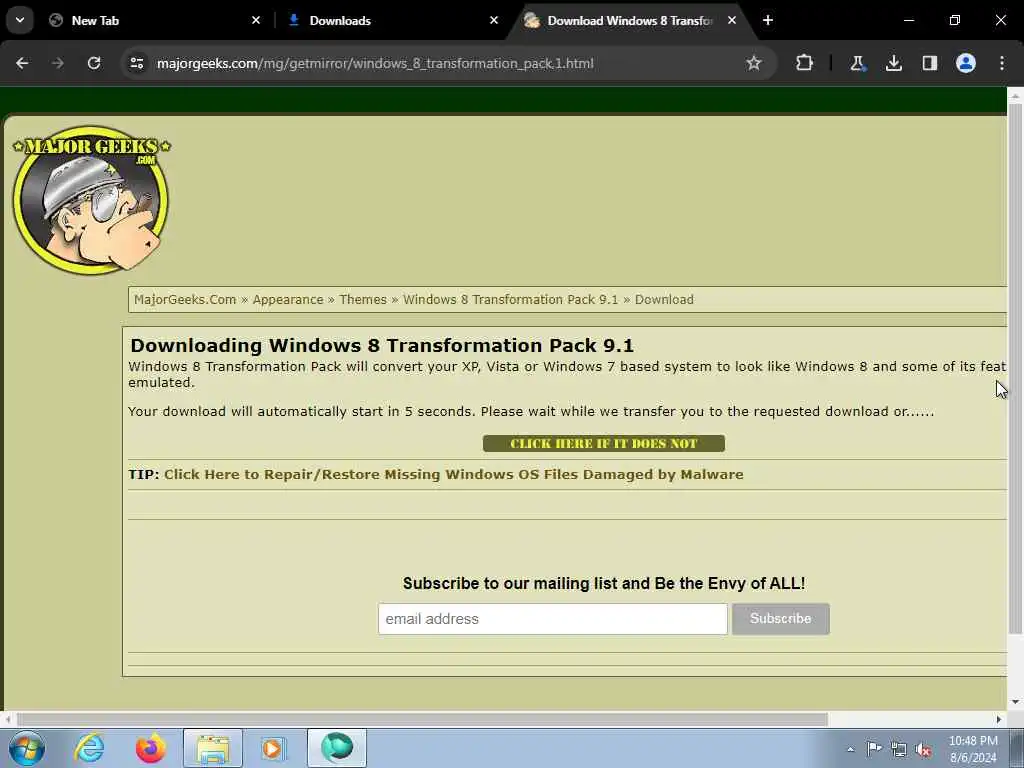The height and width of the screenshot is (768, 1024).
Task: Close the New Tab tab
Action: pyautogui.click(x=256, y=20)
